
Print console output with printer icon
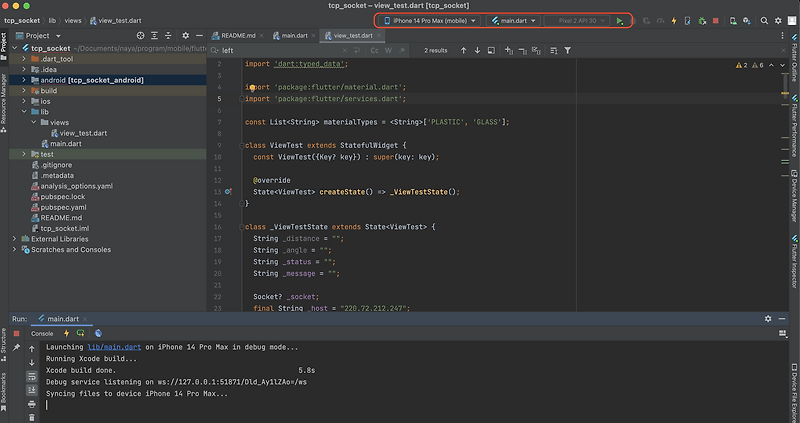click(x=32, y=404)
